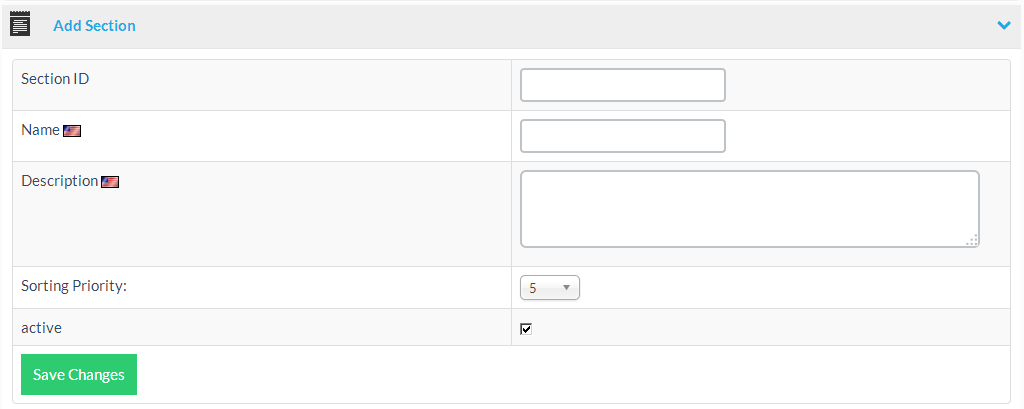Click inside the Description text area
This screenshot has height=409, width=1024.
tap(748, 208)
